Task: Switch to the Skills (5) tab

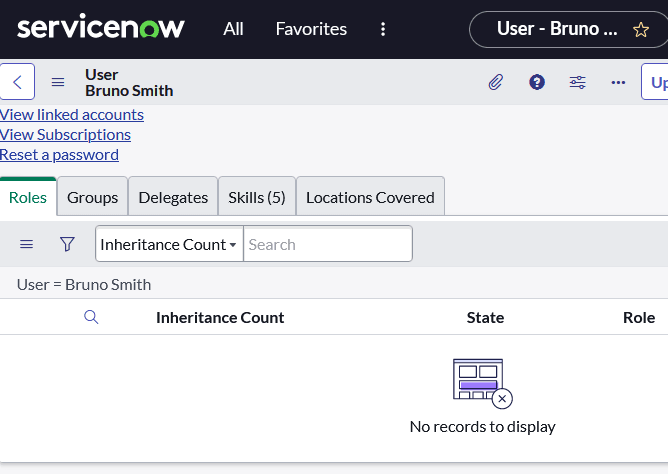Action: pyautogui.click(x=257, y=197)
